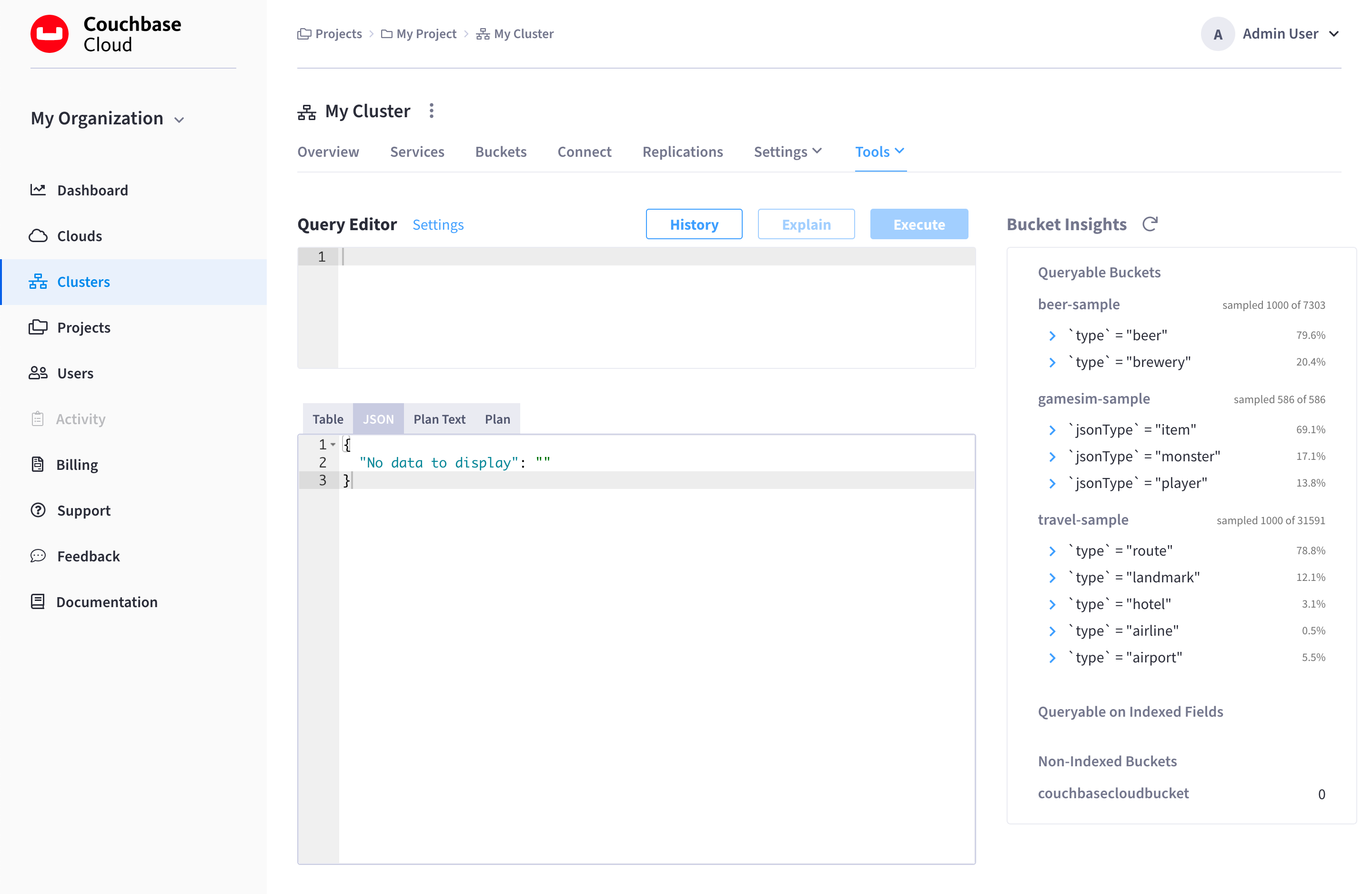
Task: Click the Feedback speech bubble icon
Action: click(38, 556)
